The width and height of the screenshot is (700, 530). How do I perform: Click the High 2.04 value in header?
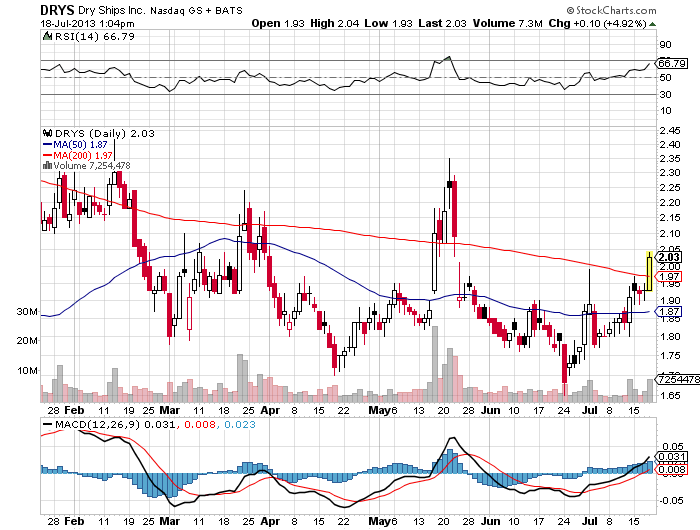tap(334, 23)
